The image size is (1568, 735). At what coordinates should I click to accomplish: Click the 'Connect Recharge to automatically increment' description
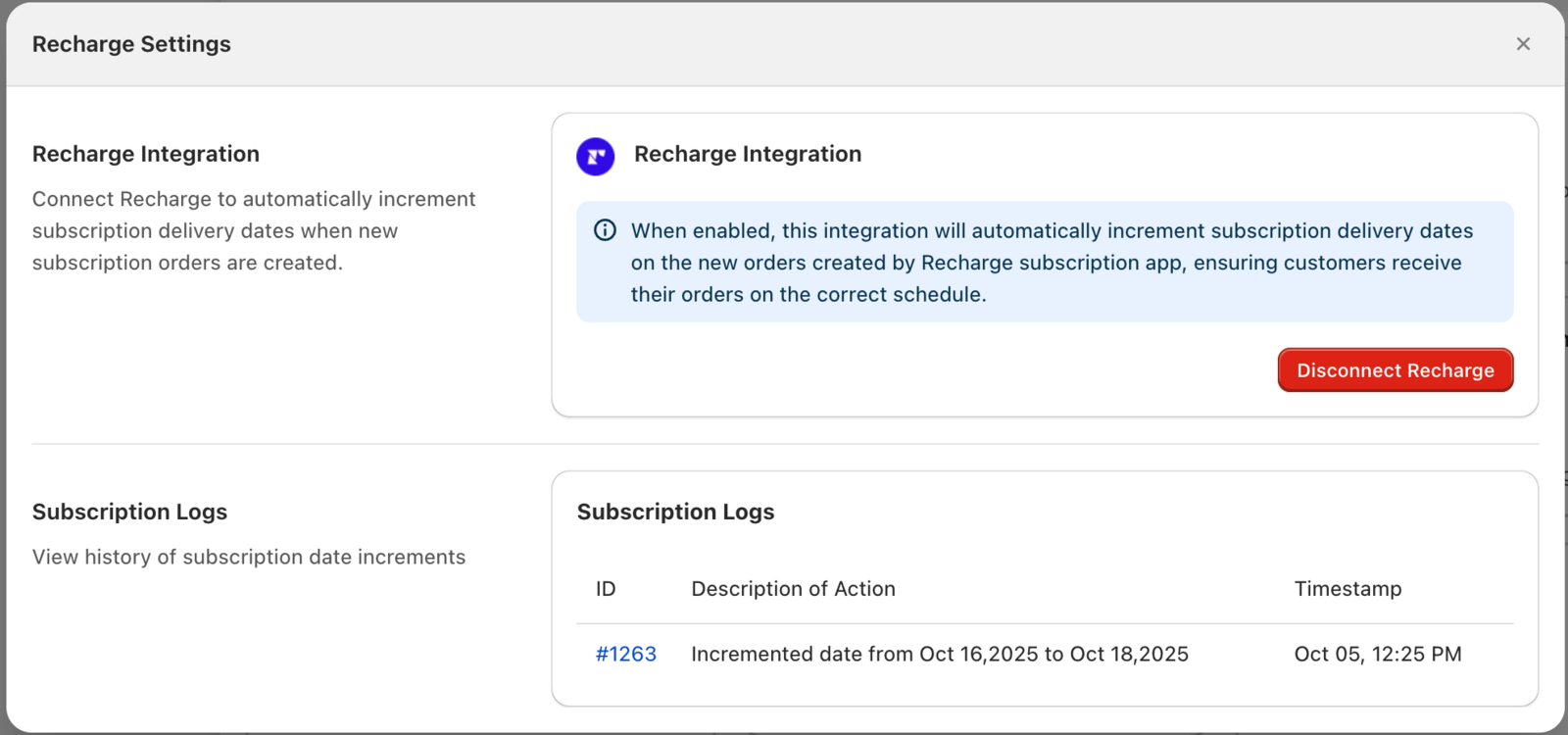point(254,230)
